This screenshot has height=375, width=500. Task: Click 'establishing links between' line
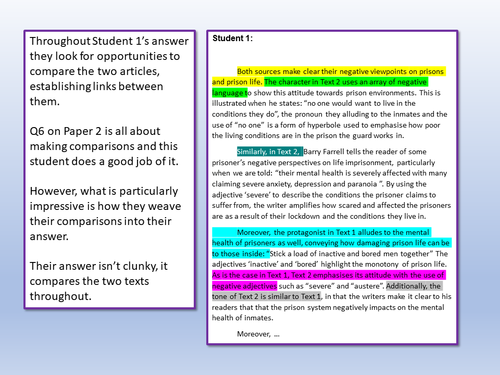point(96,86)
